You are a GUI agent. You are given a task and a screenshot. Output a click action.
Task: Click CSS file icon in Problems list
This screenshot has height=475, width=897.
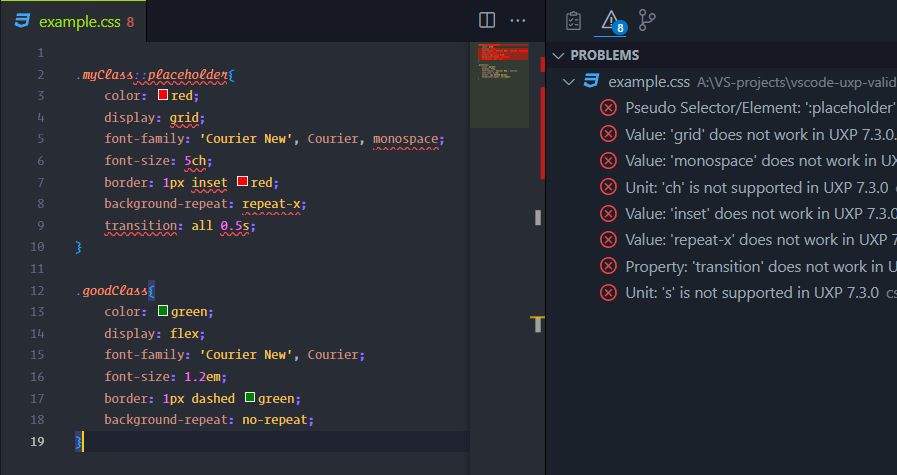(591, 81)
